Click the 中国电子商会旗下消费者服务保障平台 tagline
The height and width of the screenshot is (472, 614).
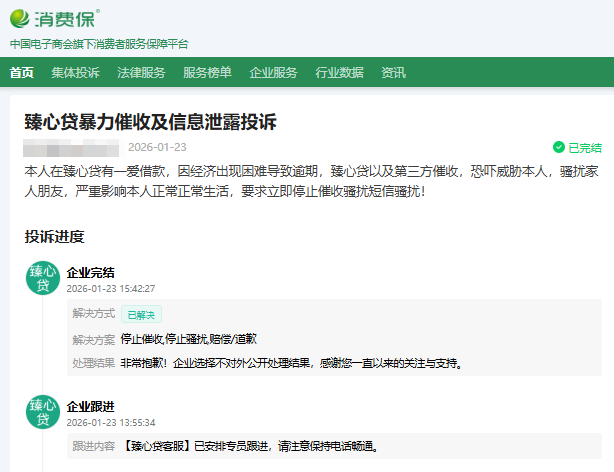[x=98, y=44]
